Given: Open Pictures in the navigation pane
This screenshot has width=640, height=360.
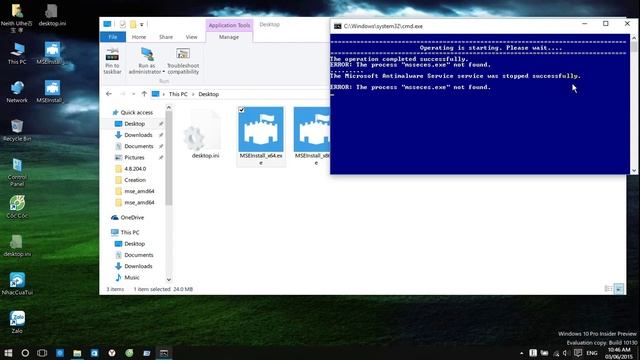Looking at the screenshot, I should 134,158.
